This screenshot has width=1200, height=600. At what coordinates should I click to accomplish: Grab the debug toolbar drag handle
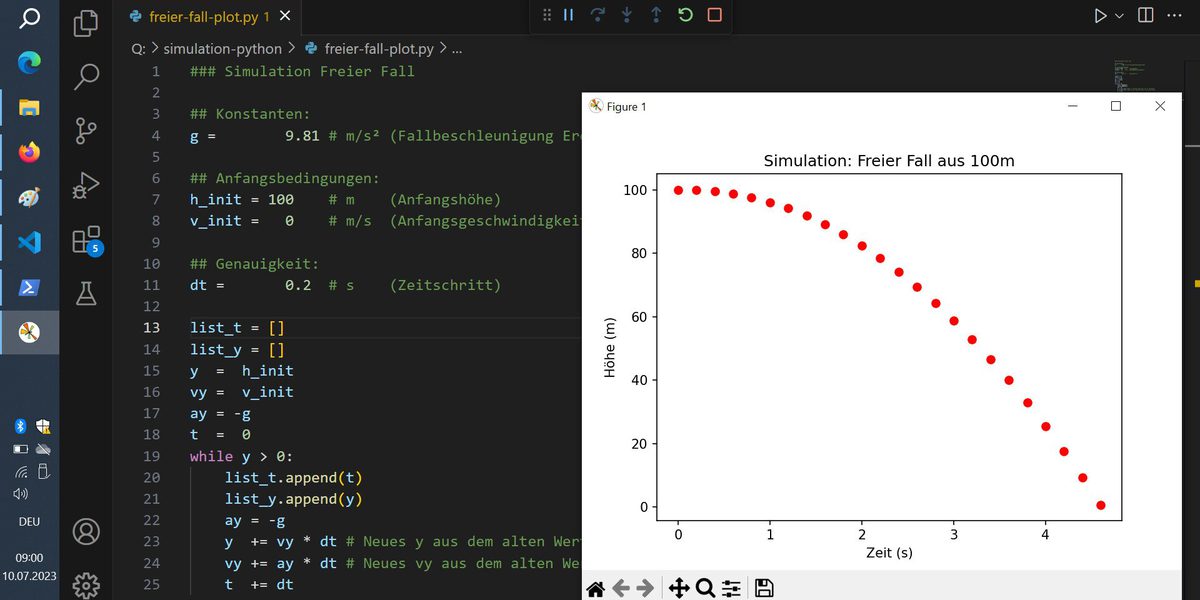coord(547,15)
